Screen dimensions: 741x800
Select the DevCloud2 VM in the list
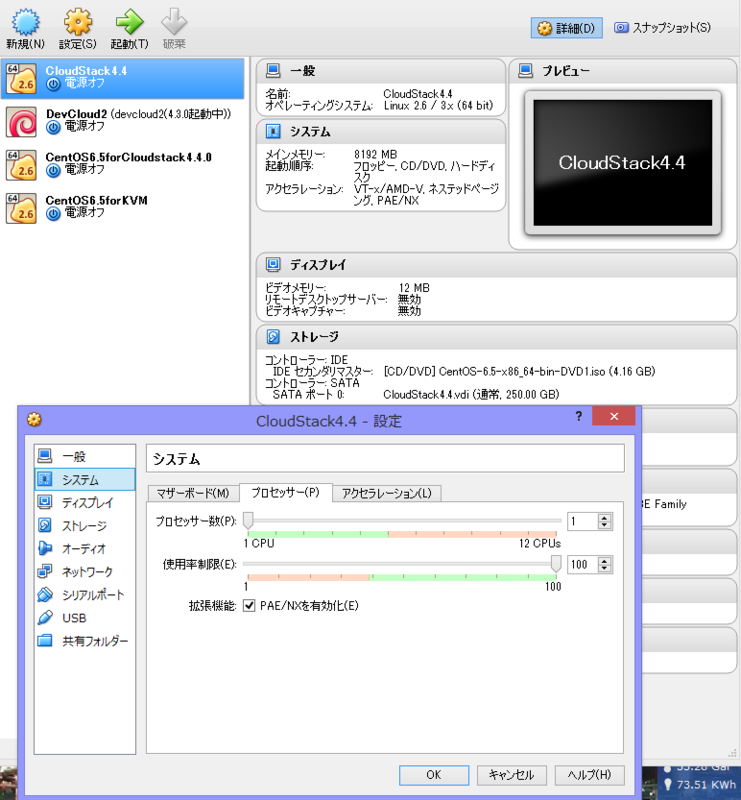(122, 121)
